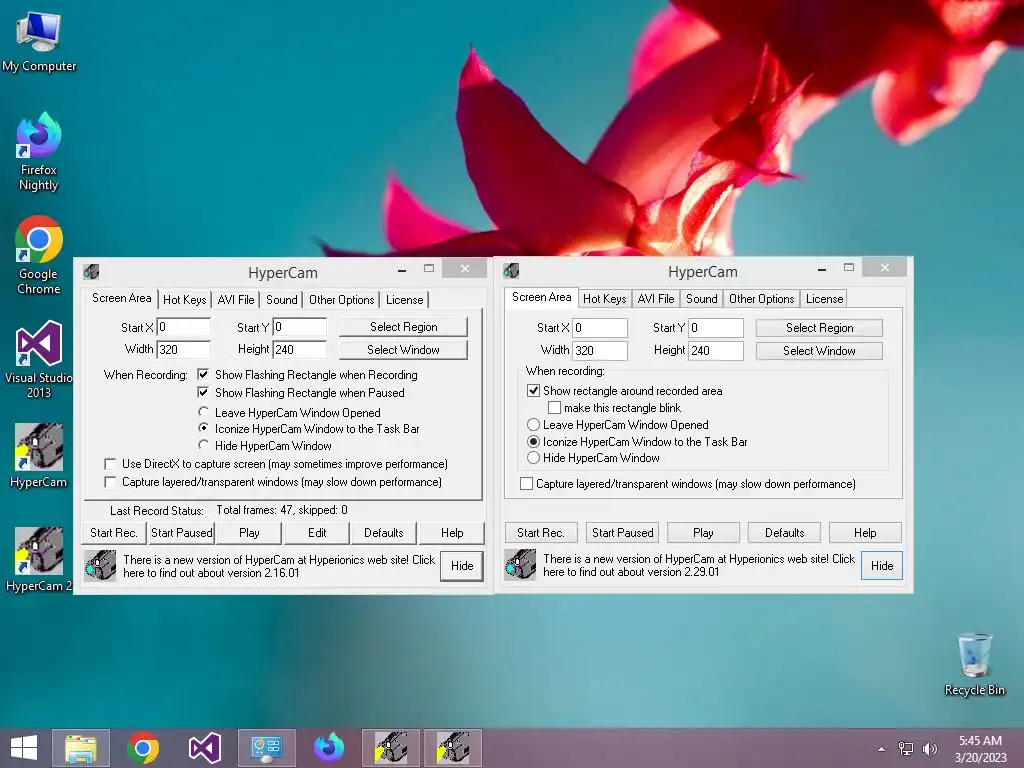Switch to Sound tab in left HyperCam
The width and height of the screenshot is (1024, 768).
point(281,300)
